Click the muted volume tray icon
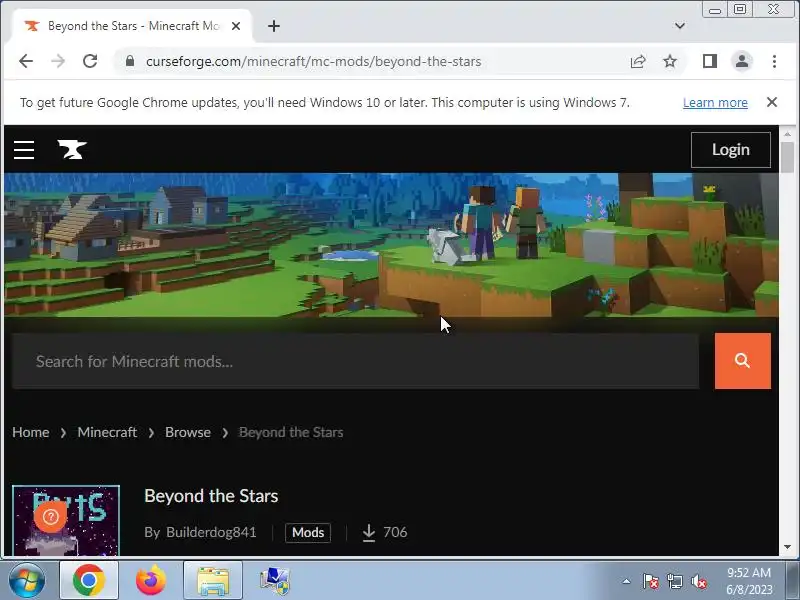The height and width of the screenshot is (600, 800). [698, 581]
